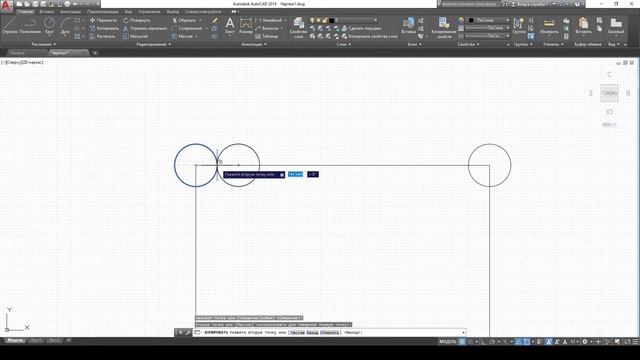Viewport: 640px width, 360px height.
Task: Open the Аннотации ribbon tab
Action: coord(70,12)
